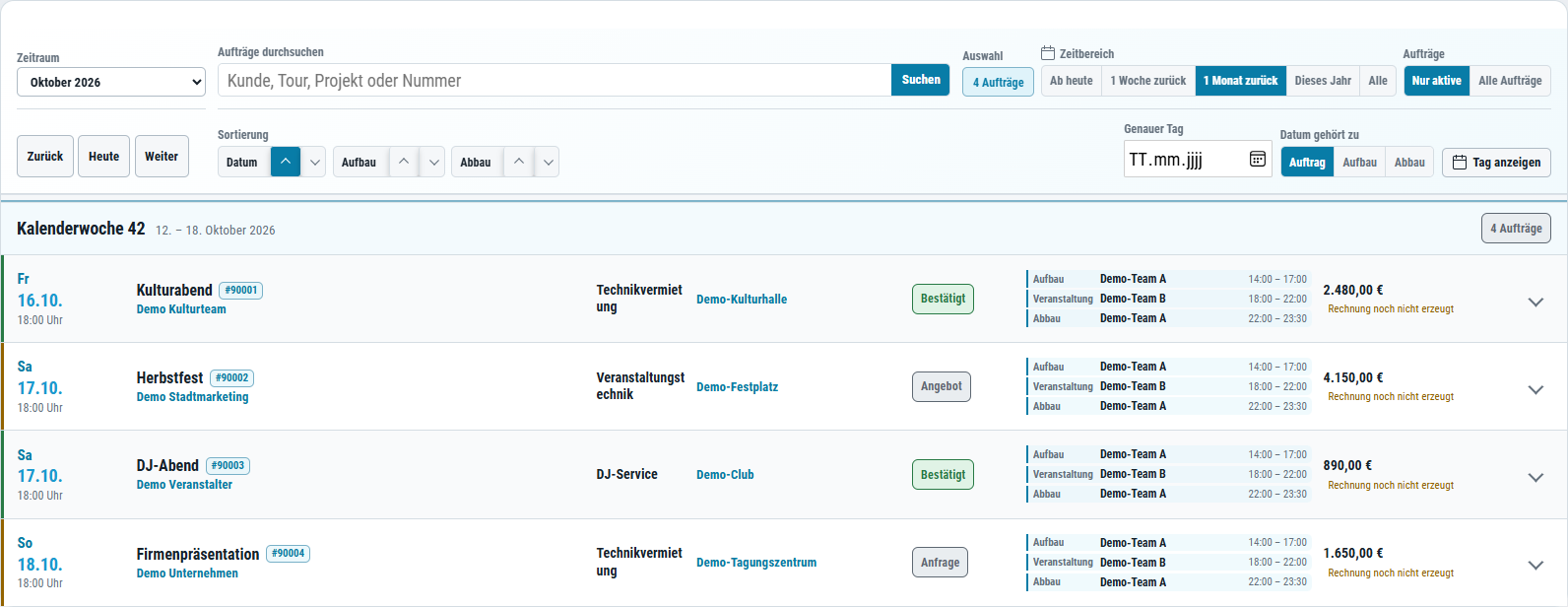The image size is (1568, 607).
Task: Expand the Firmenpräsentation order row
Action: [1535, 565]
